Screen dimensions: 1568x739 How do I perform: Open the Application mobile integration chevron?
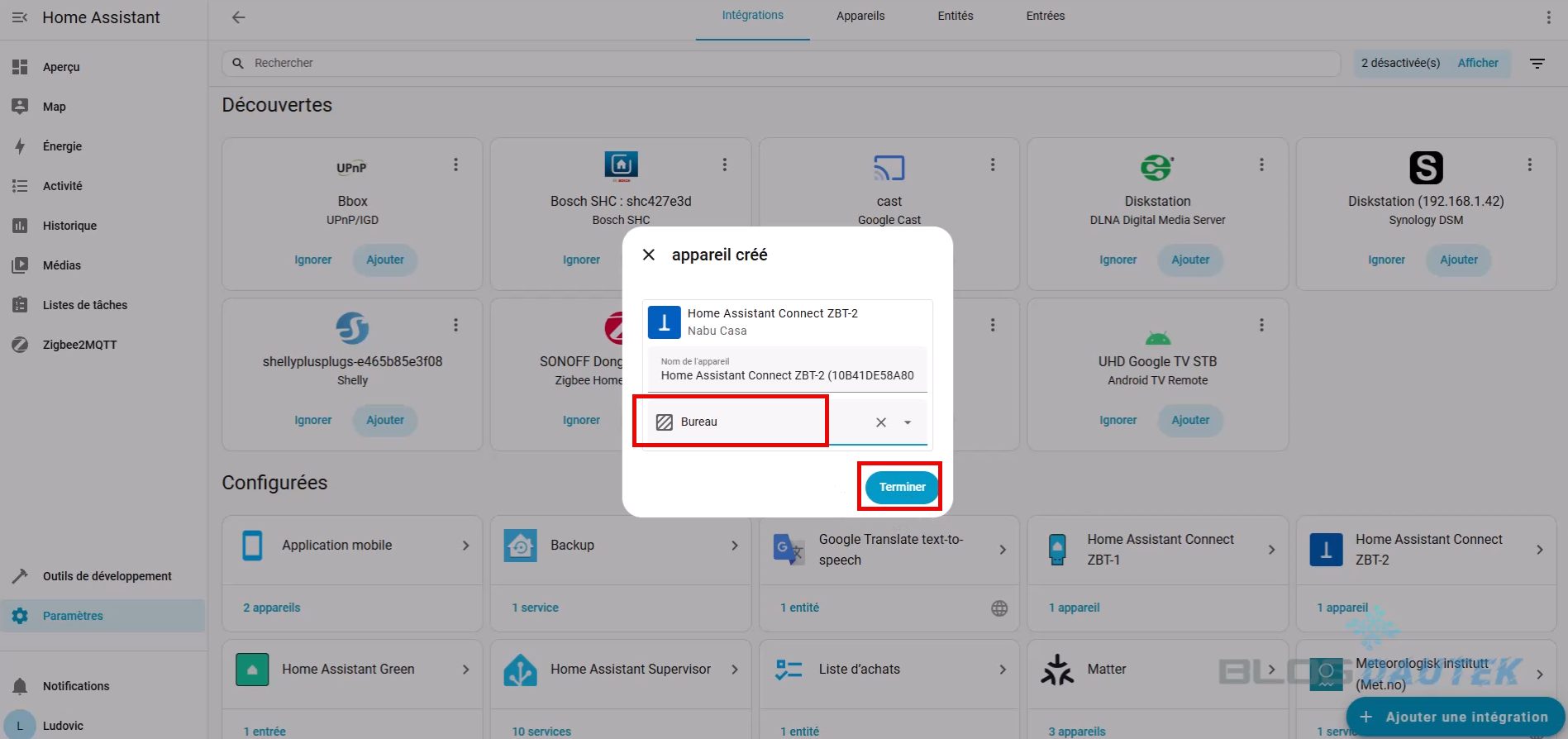click(465, 546)
